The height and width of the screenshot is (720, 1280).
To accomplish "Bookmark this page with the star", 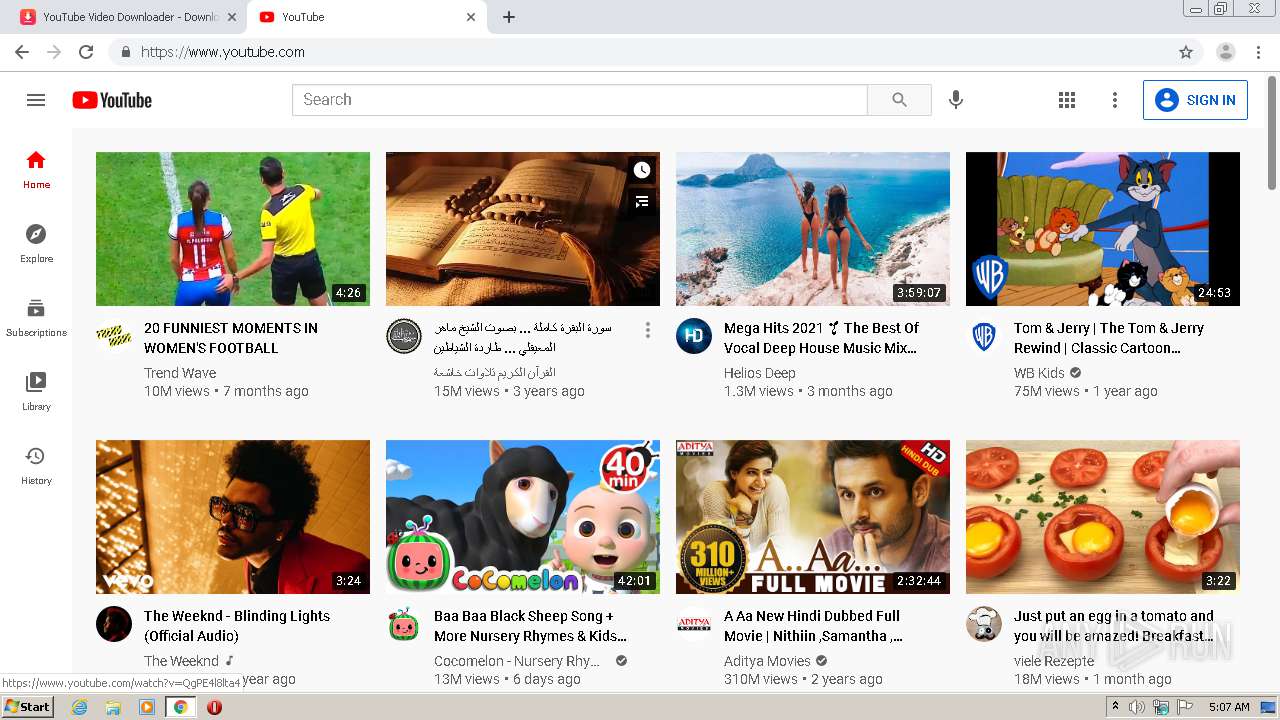I will [x=1186, y=52].
